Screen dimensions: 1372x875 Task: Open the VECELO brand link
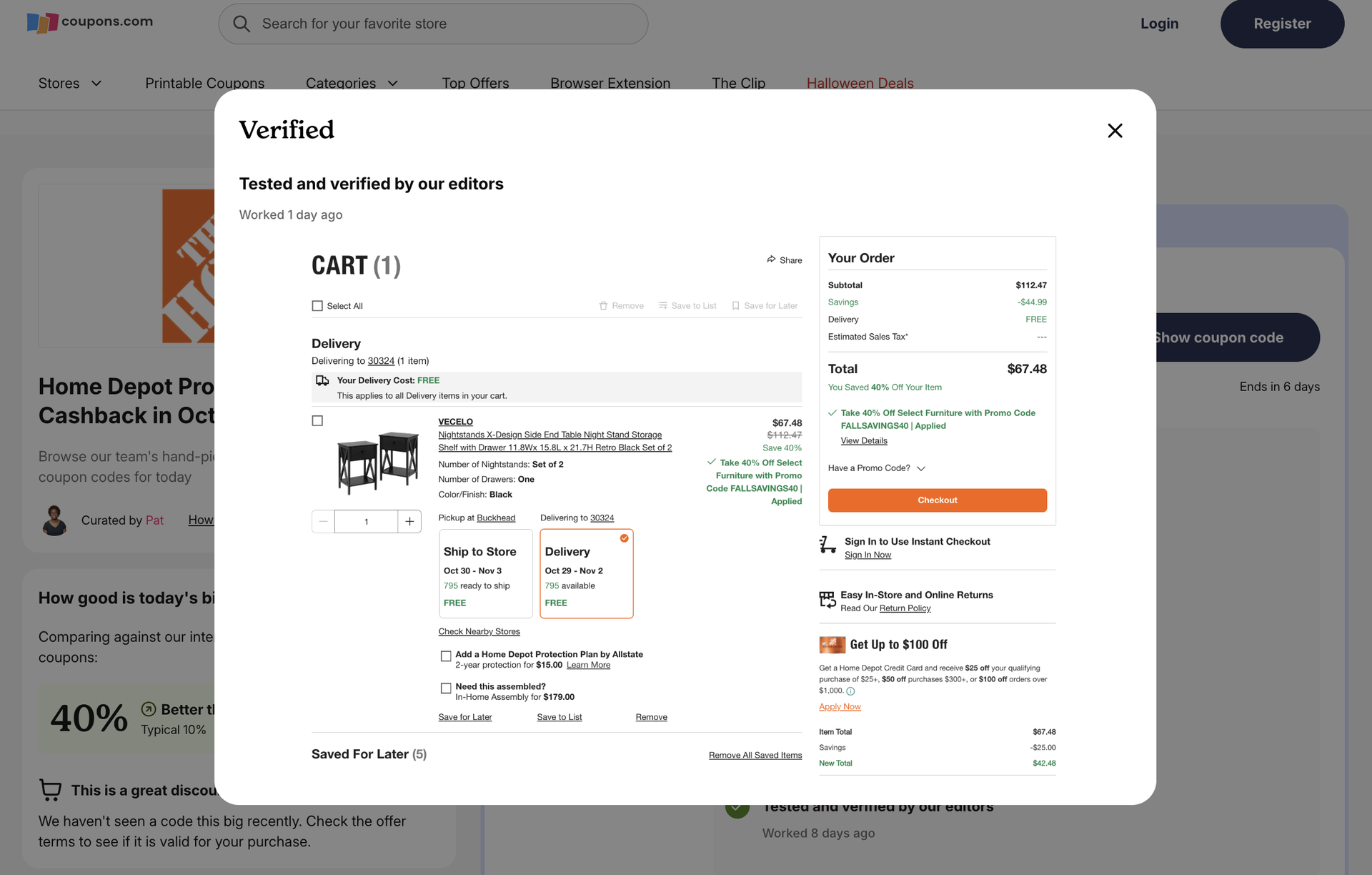pos(455,422)
